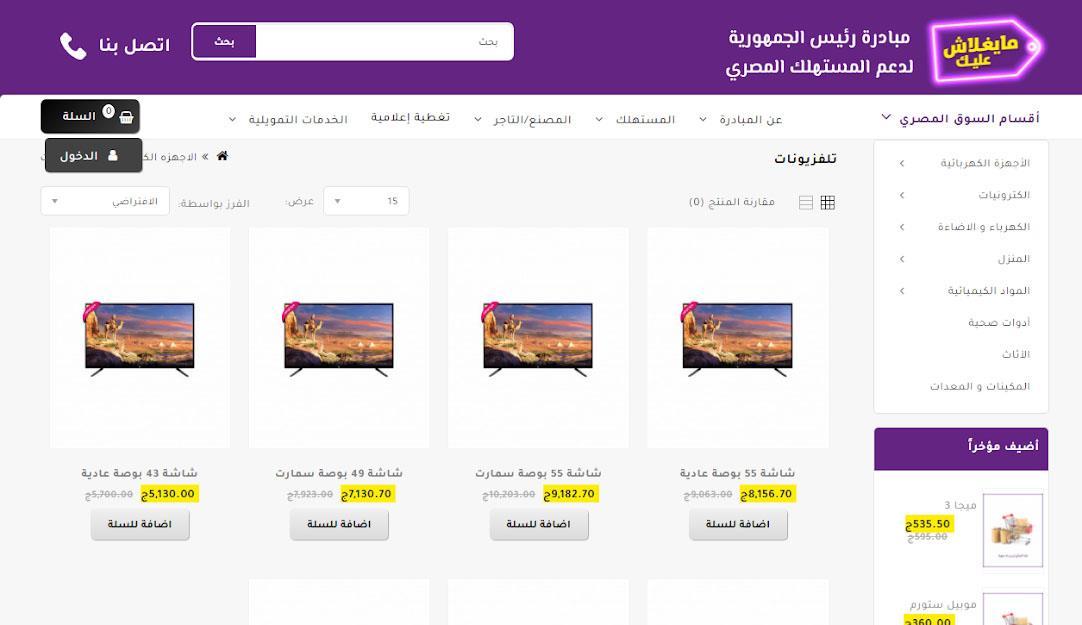Switch to grid view layout
1082x625 pixels.
point(827,202)
